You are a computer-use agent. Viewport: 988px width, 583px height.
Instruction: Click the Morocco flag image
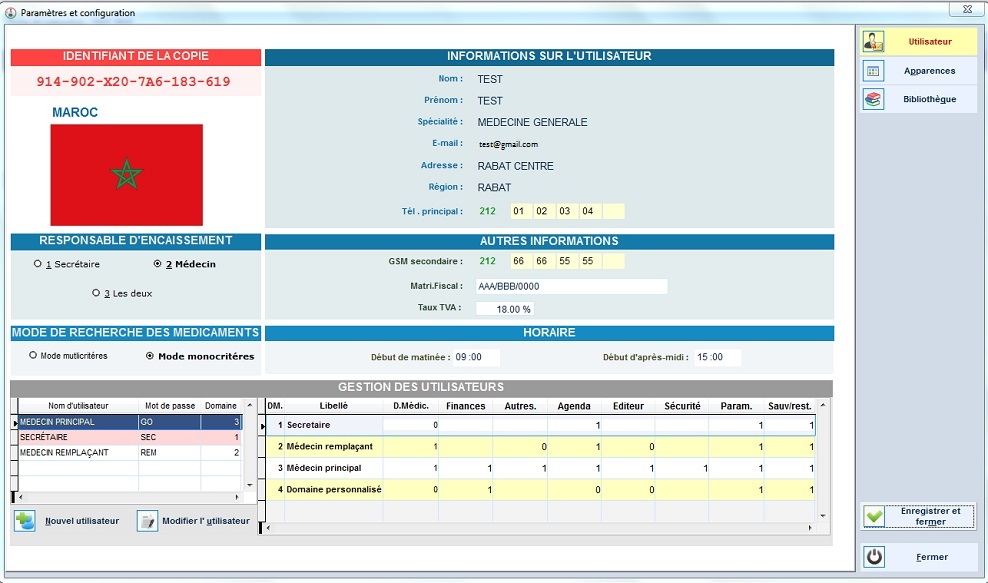(x=126, y=175)
